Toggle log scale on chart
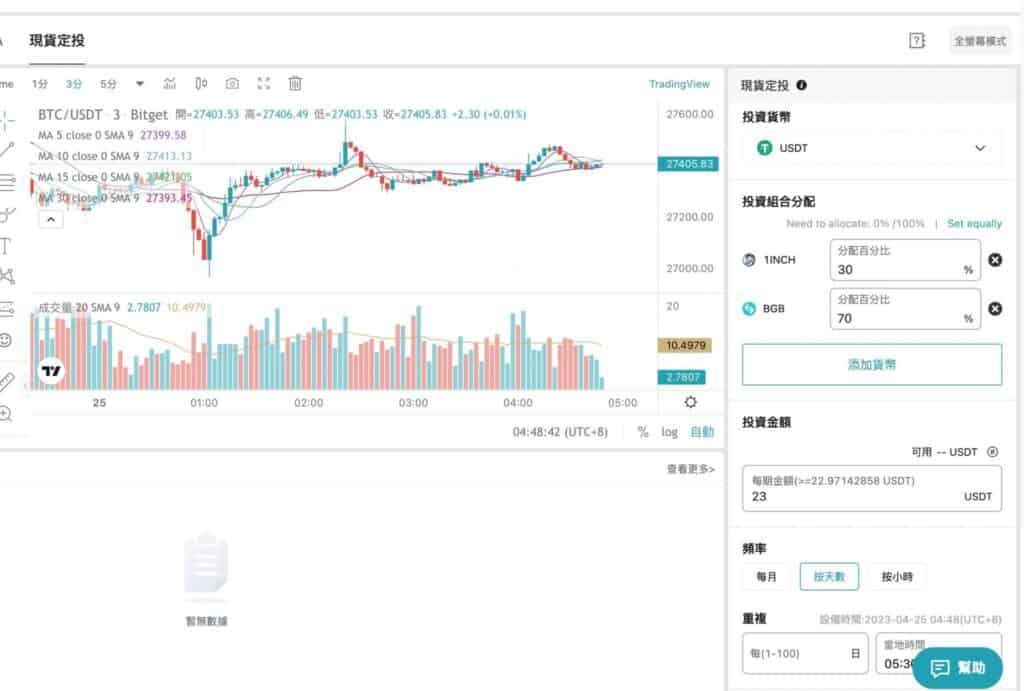Screen dimensions: 1024x691 pos(669,432)
